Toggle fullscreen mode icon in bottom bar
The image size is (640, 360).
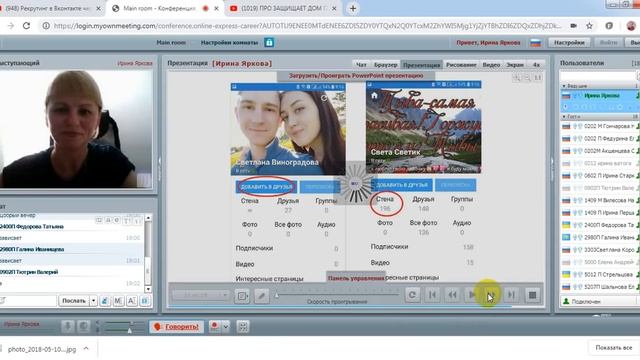point(243,327)
